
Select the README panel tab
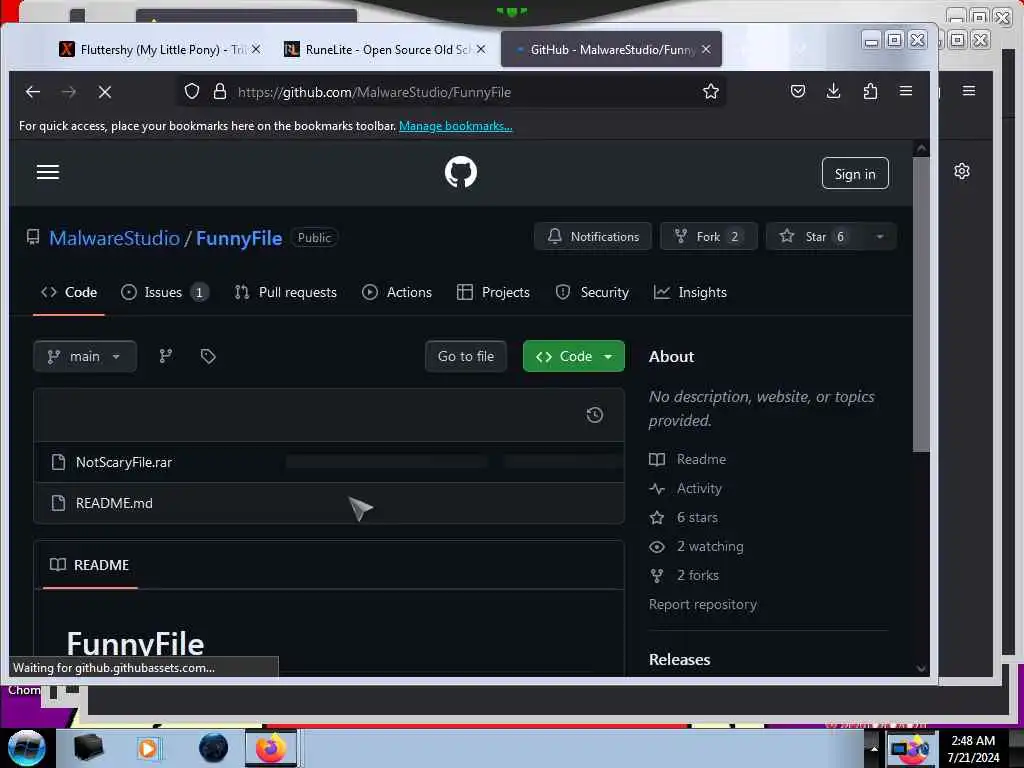click(x=90, y=564)
